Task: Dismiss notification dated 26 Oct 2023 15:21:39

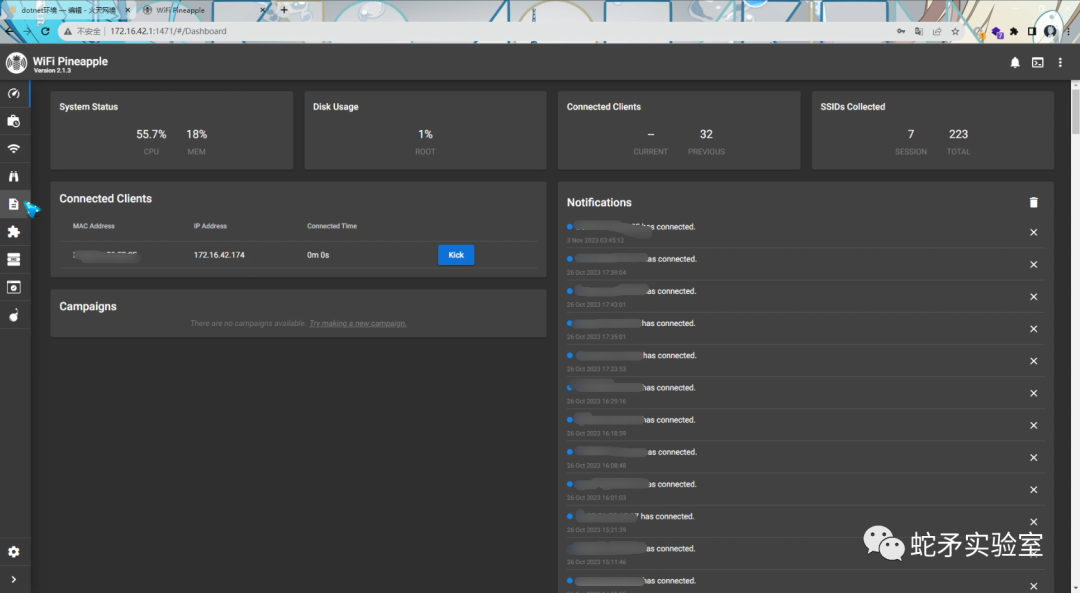Action: tap(1033, 521)
